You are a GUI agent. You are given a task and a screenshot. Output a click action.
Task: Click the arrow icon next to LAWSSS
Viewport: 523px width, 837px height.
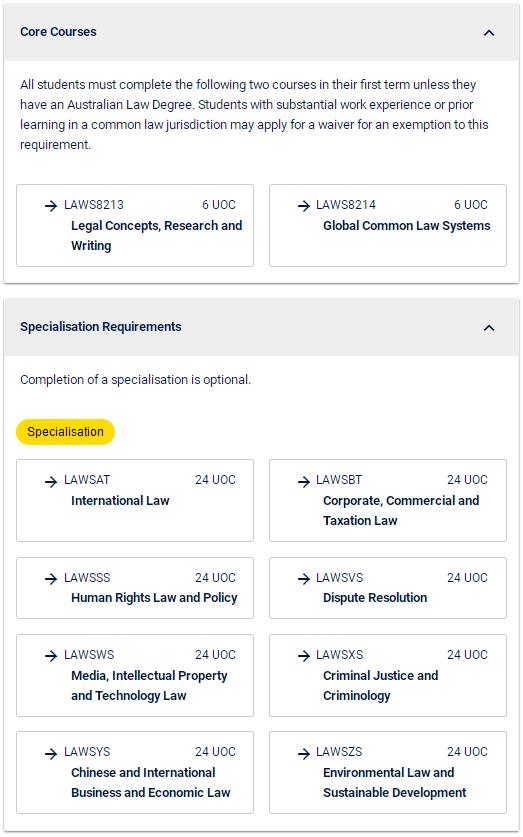(x=51, y=579)
